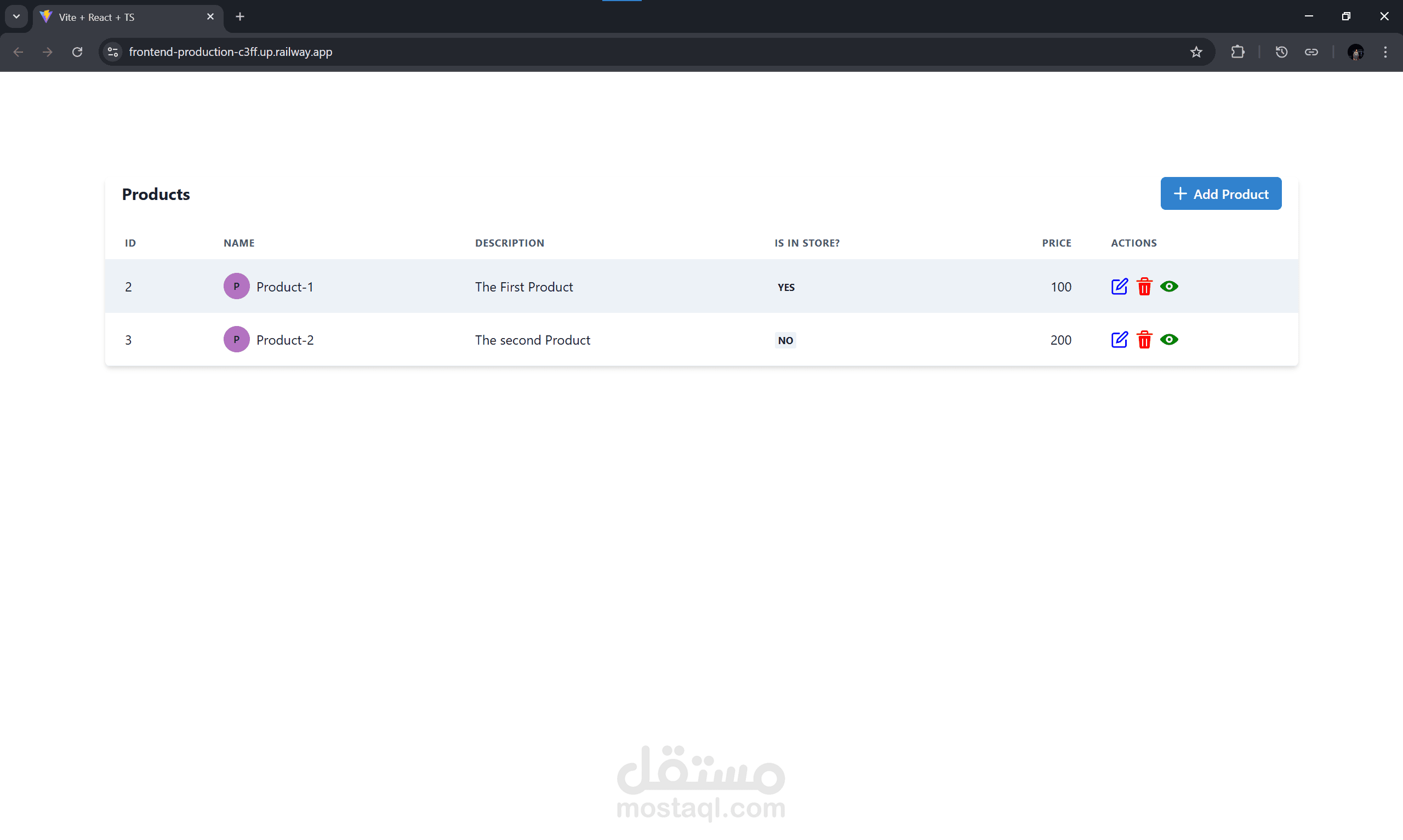Edit Product-2 using the pencil icon

tap(1119, 340)
